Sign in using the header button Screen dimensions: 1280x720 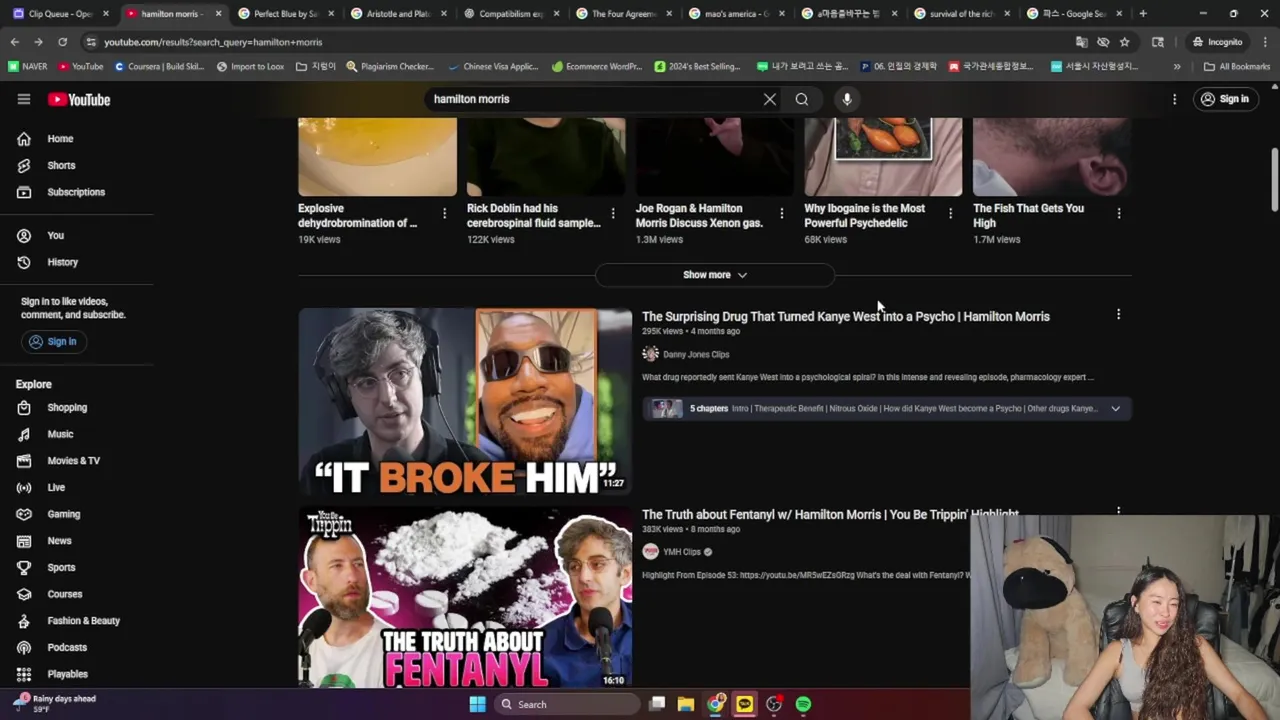tap(1225, 99)
